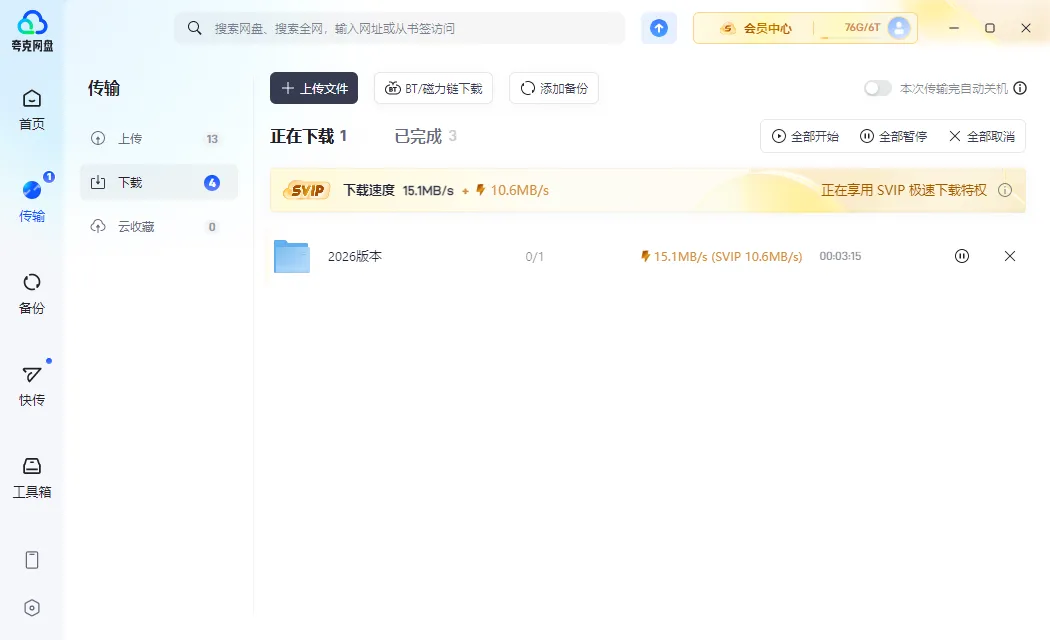The image size is (1050, 640).
Task: Cancel the 2026版本 download
Action: pos(1010,256)
